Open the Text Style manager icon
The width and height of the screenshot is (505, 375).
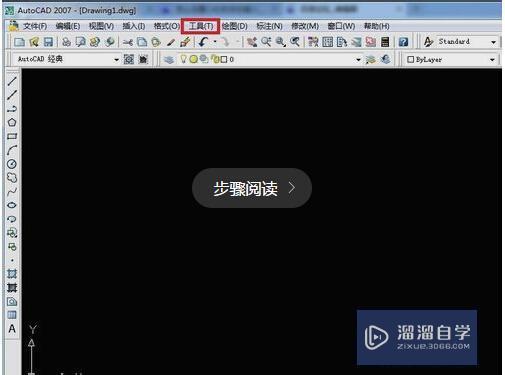coord(428,42)
